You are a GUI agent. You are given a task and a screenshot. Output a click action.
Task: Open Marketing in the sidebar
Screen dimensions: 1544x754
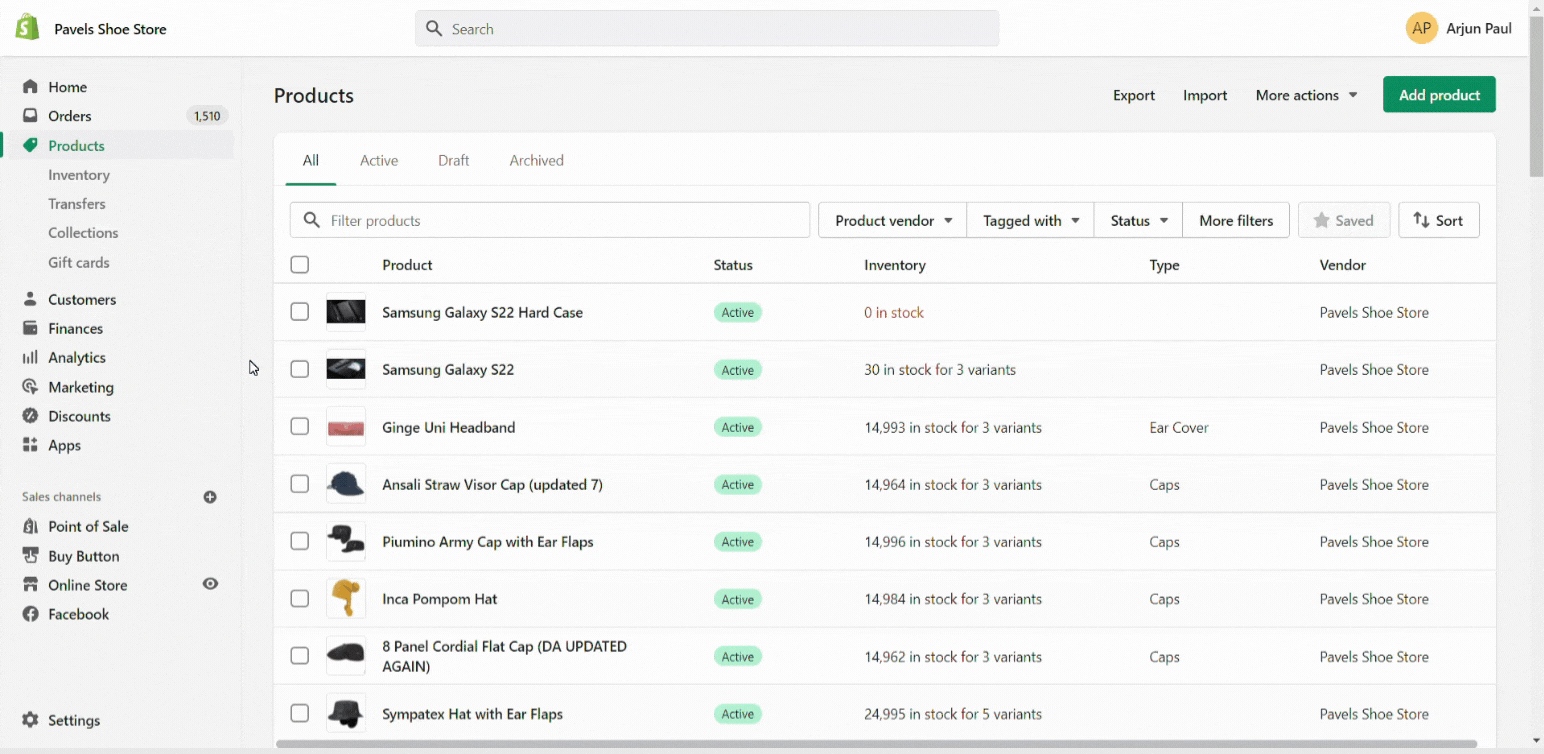80,387
